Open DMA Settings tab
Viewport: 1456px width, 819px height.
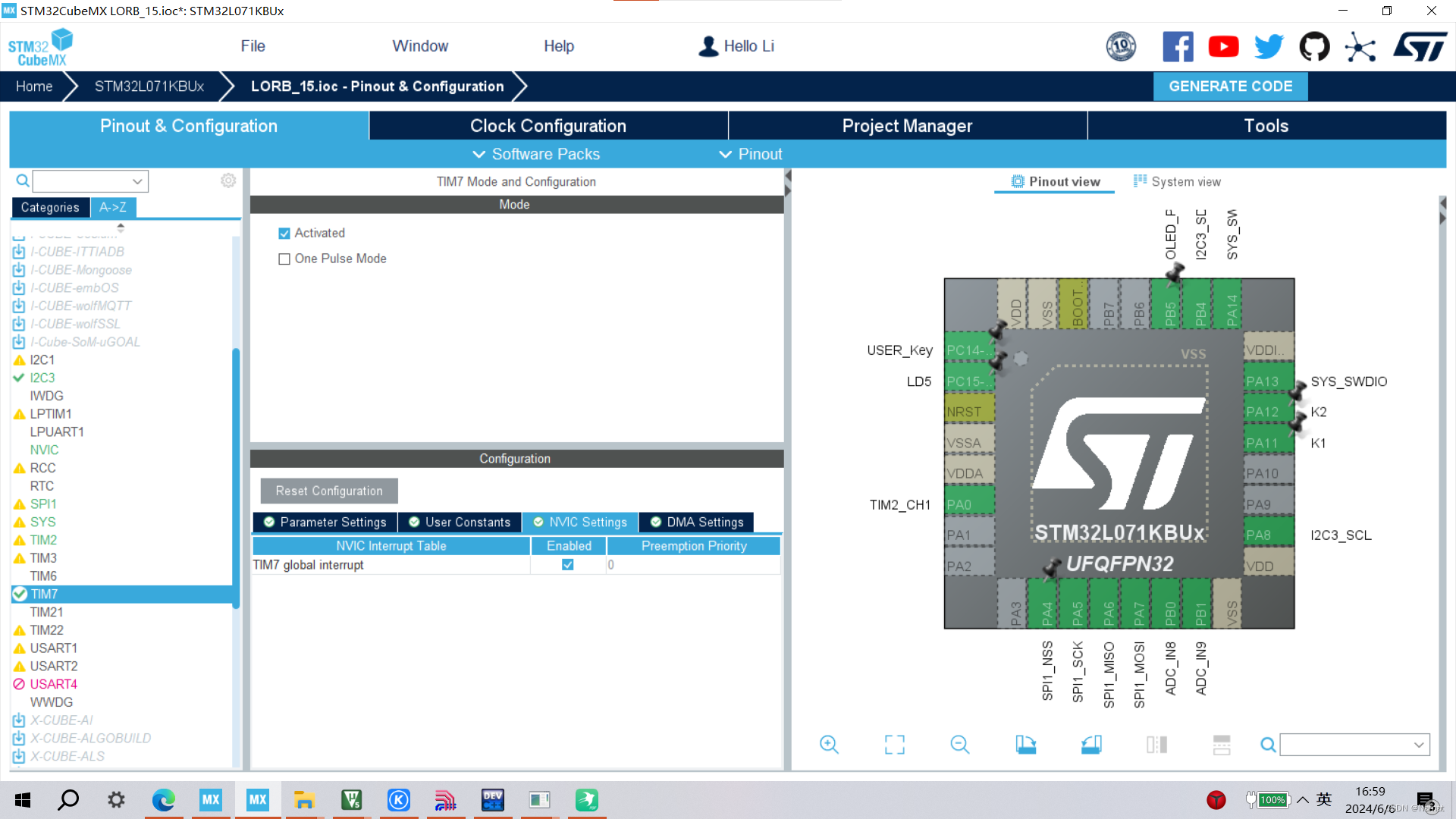pos(697,522)
